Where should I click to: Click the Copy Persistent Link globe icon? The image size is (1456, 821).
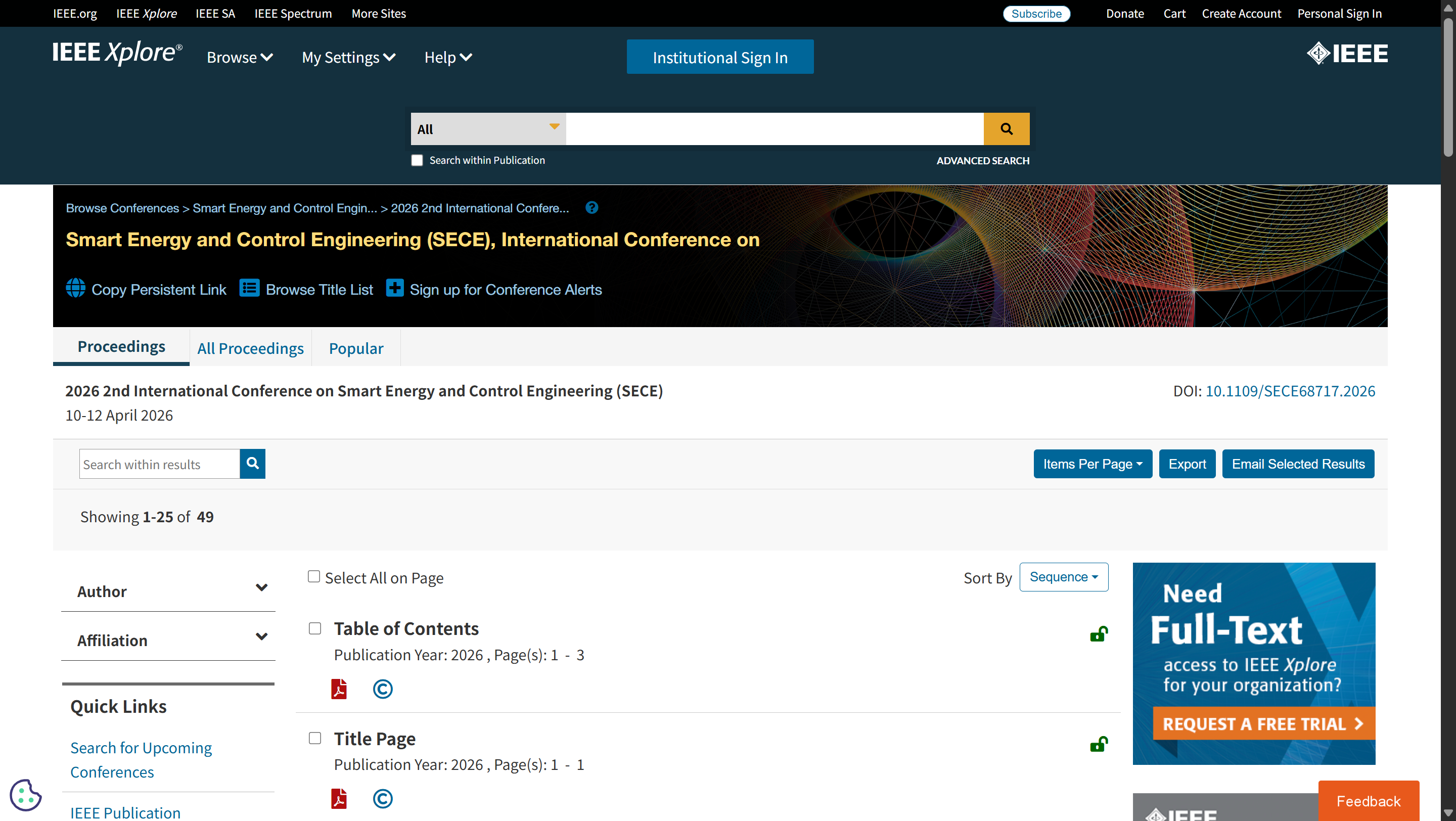point(76,288)
